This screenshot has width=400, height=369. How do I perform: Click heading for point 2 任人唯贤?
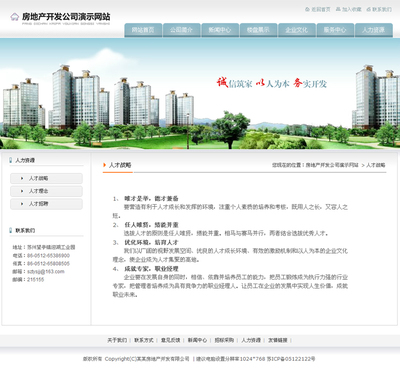pyautogui.click(x=151, y=225)
